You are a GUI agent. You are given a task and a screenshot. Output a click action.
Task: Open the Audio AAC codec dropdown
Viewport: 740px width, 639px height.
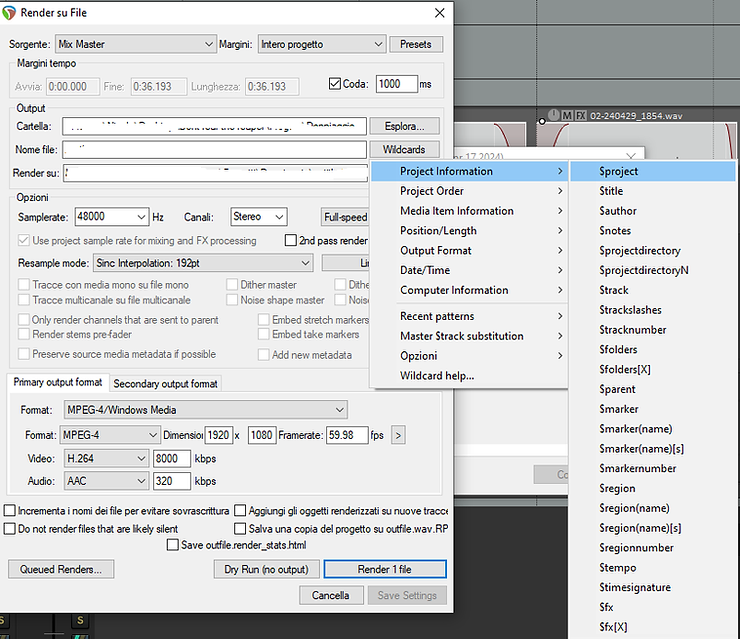(107, 481)
